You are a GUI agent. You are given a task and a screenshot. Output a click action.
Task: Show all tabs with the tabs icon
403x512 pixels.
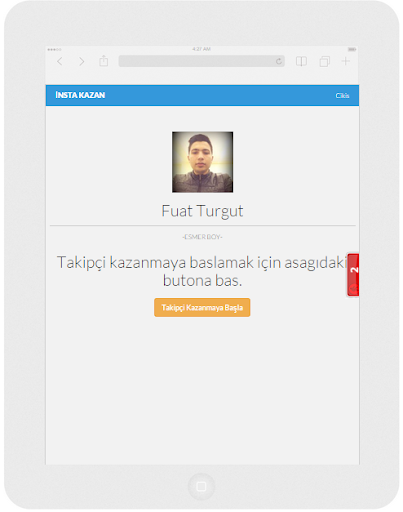coord(325,61)
